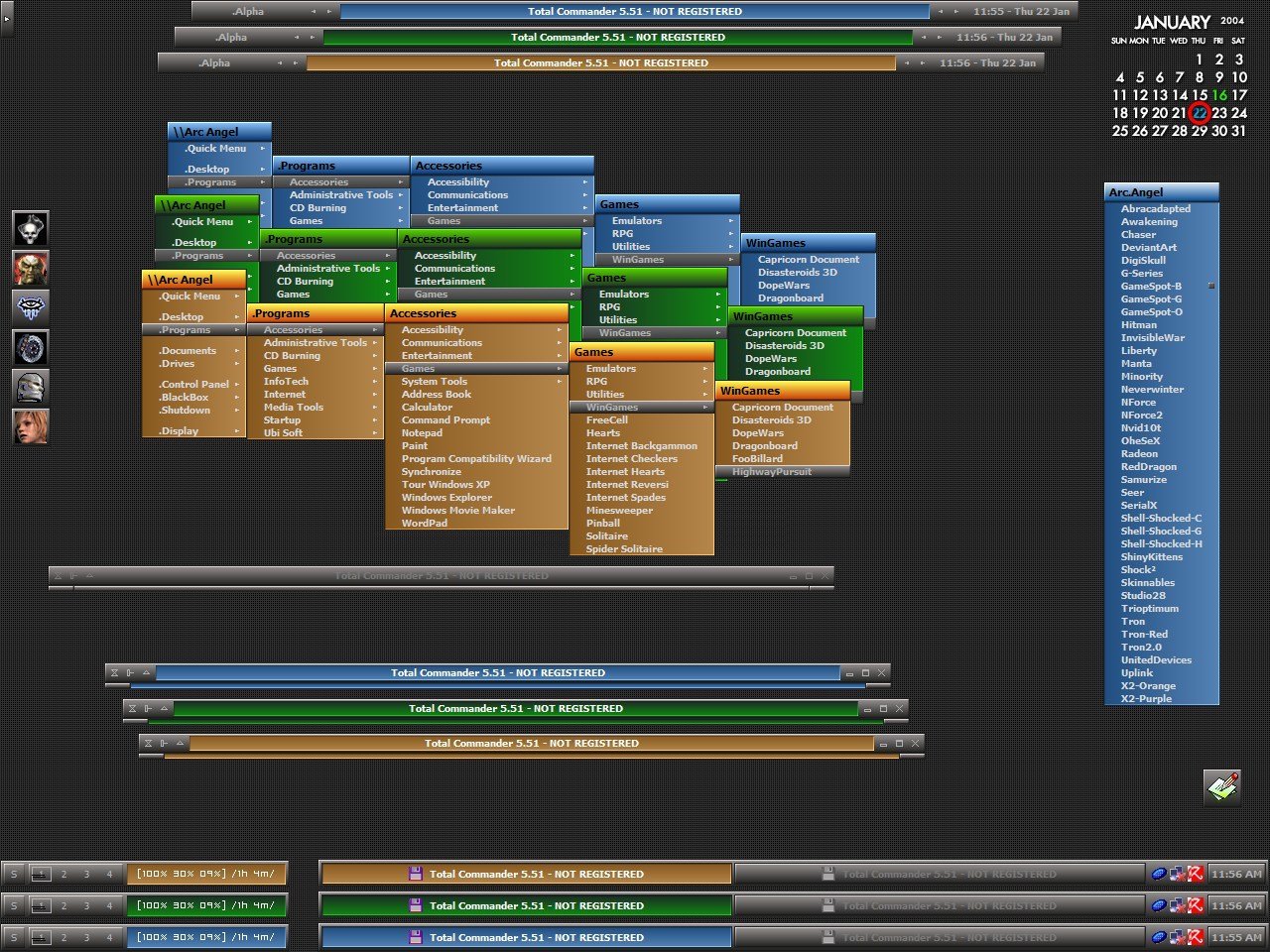
Task: Open Windows Movie Maker entry
Action: tap(476, 511)
